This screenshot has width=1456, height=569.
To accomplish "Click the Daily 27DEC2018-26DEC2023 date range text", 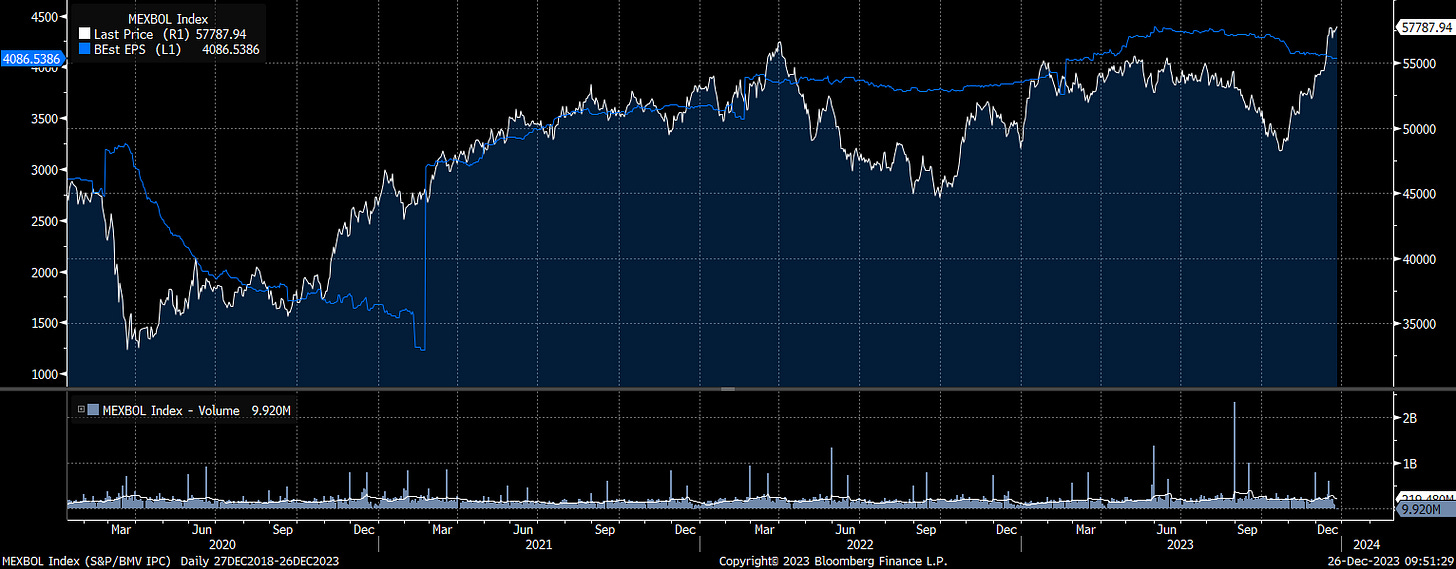I will [x=258, y=561].
